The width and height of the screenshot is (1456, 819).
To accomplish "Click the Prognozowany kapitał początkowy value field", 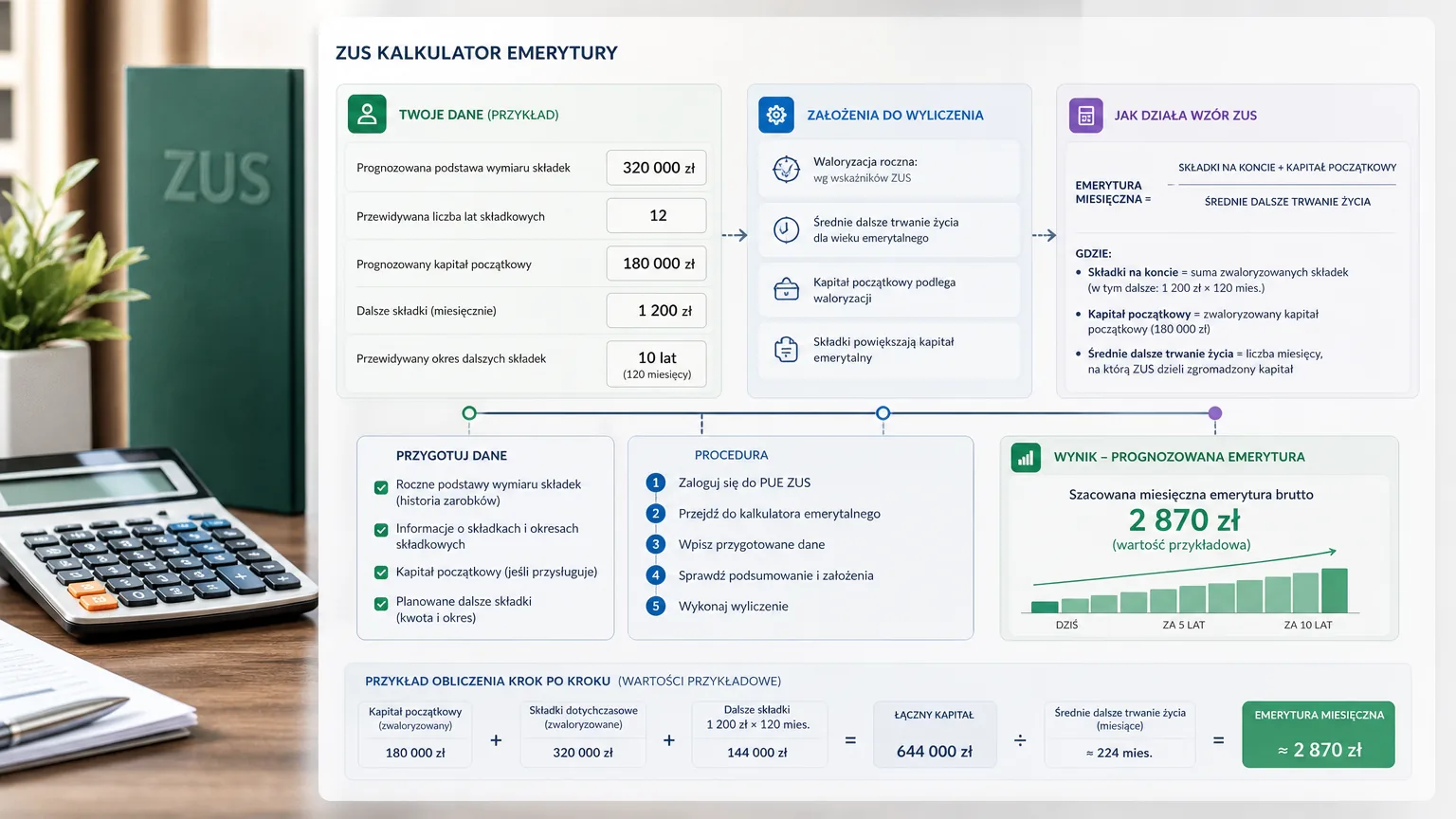I will click(x=657, y=264).
